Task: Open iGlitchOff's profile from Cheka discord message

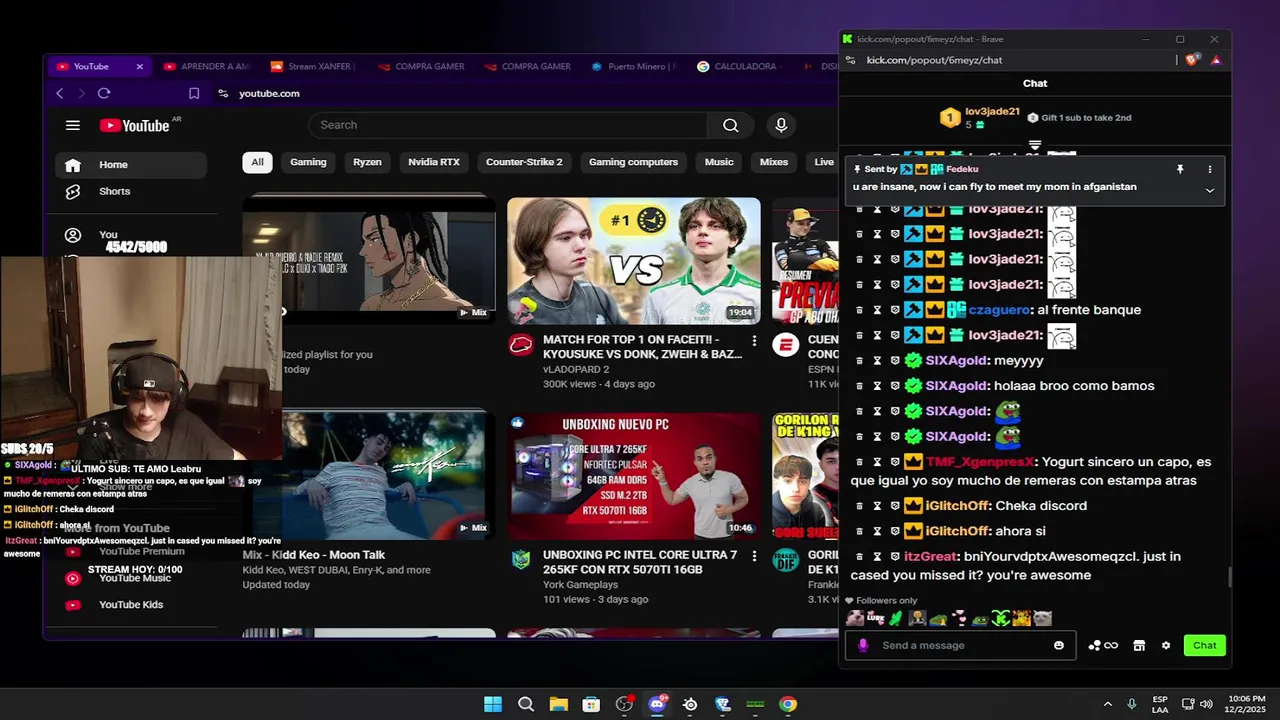Action: (x=957, y=506)
